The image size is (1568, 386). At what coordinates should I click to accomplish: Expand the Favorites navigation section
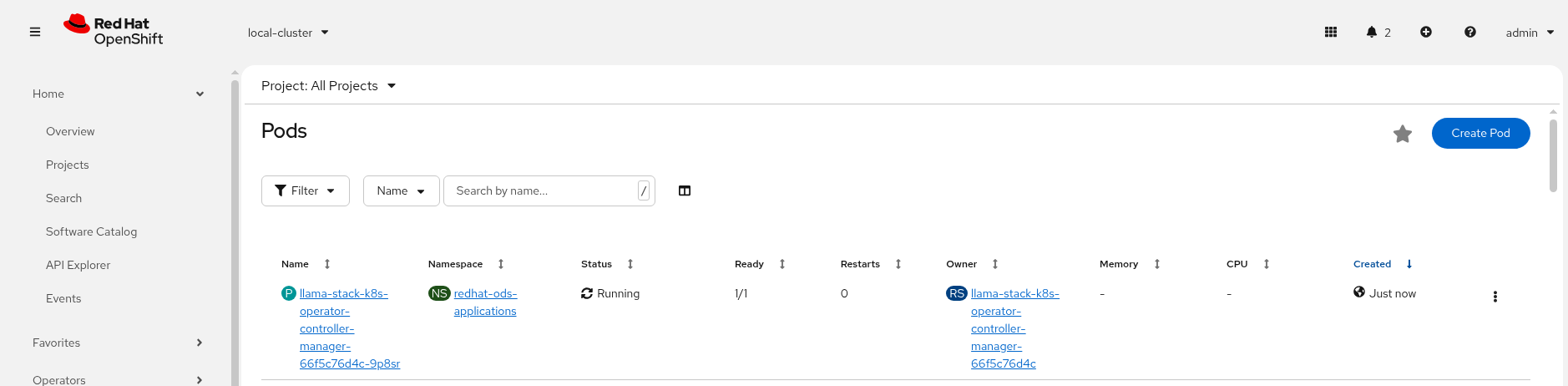(118, 343)
